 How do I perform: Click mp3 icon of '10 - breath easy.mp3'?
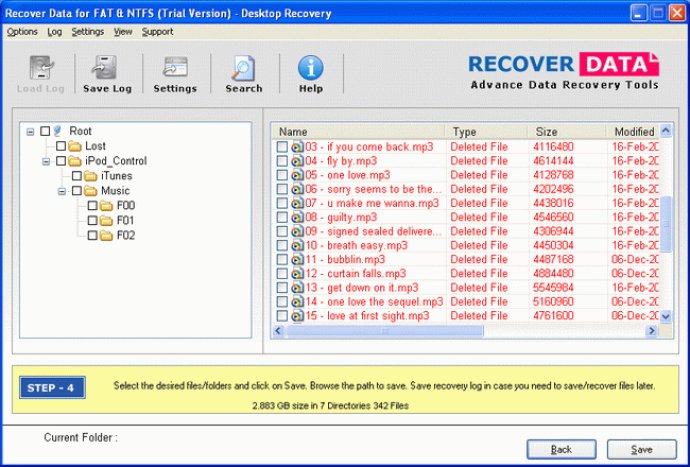[298, 245]
